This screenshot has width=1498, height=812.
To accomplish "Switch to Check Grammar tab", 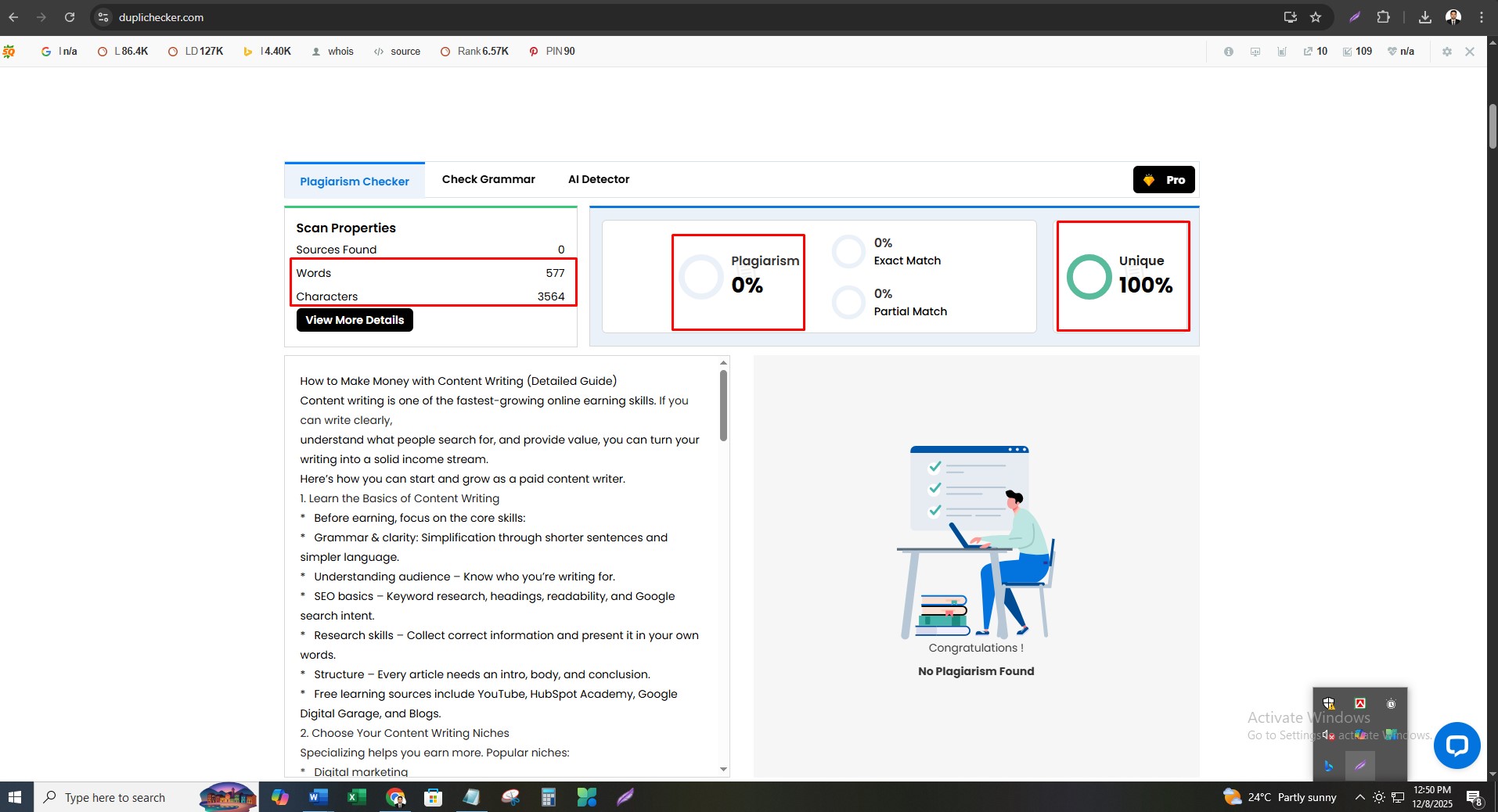I will tap(488, 179).
